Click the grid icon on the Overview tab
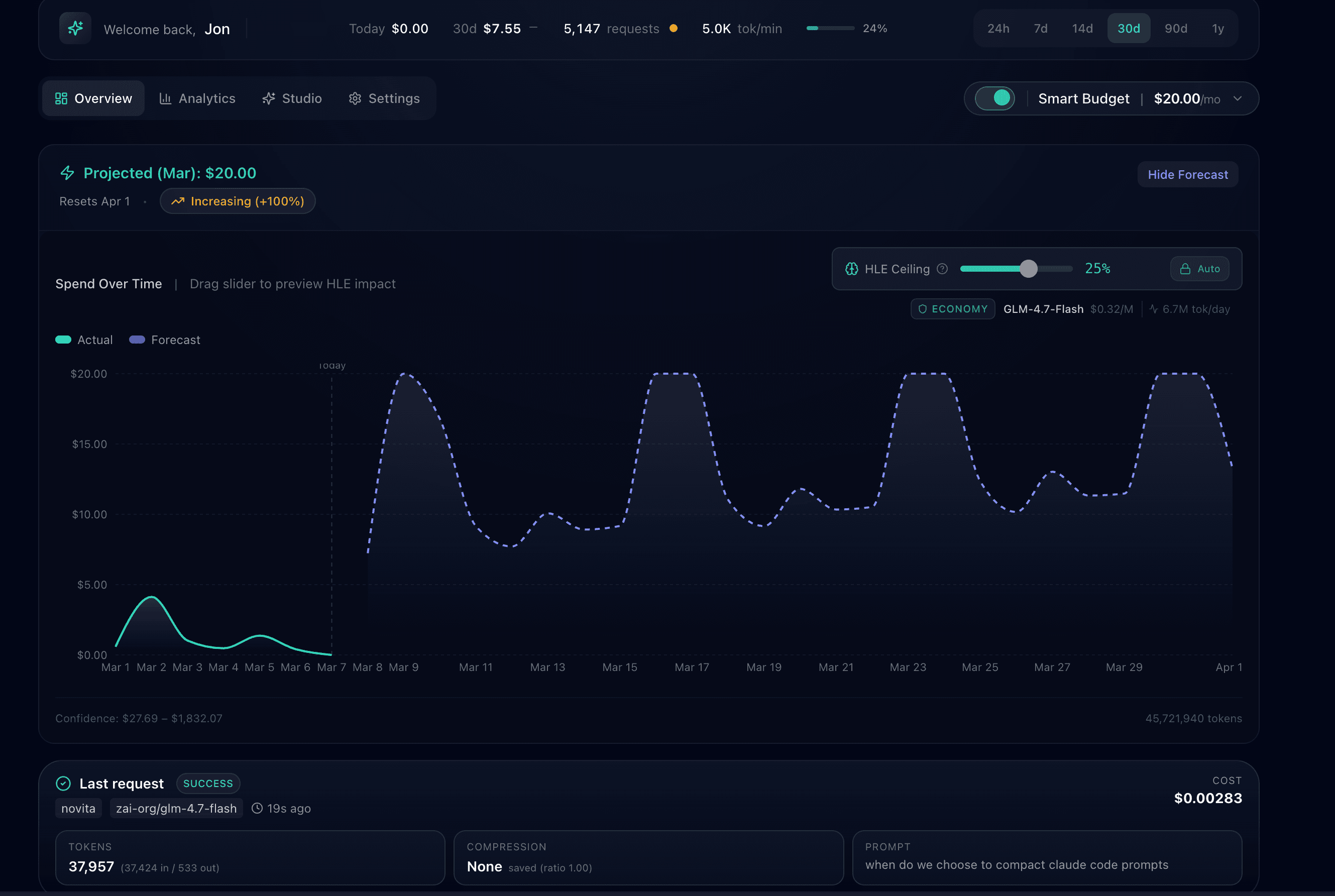1335x896 pixels. coord(62,98)
